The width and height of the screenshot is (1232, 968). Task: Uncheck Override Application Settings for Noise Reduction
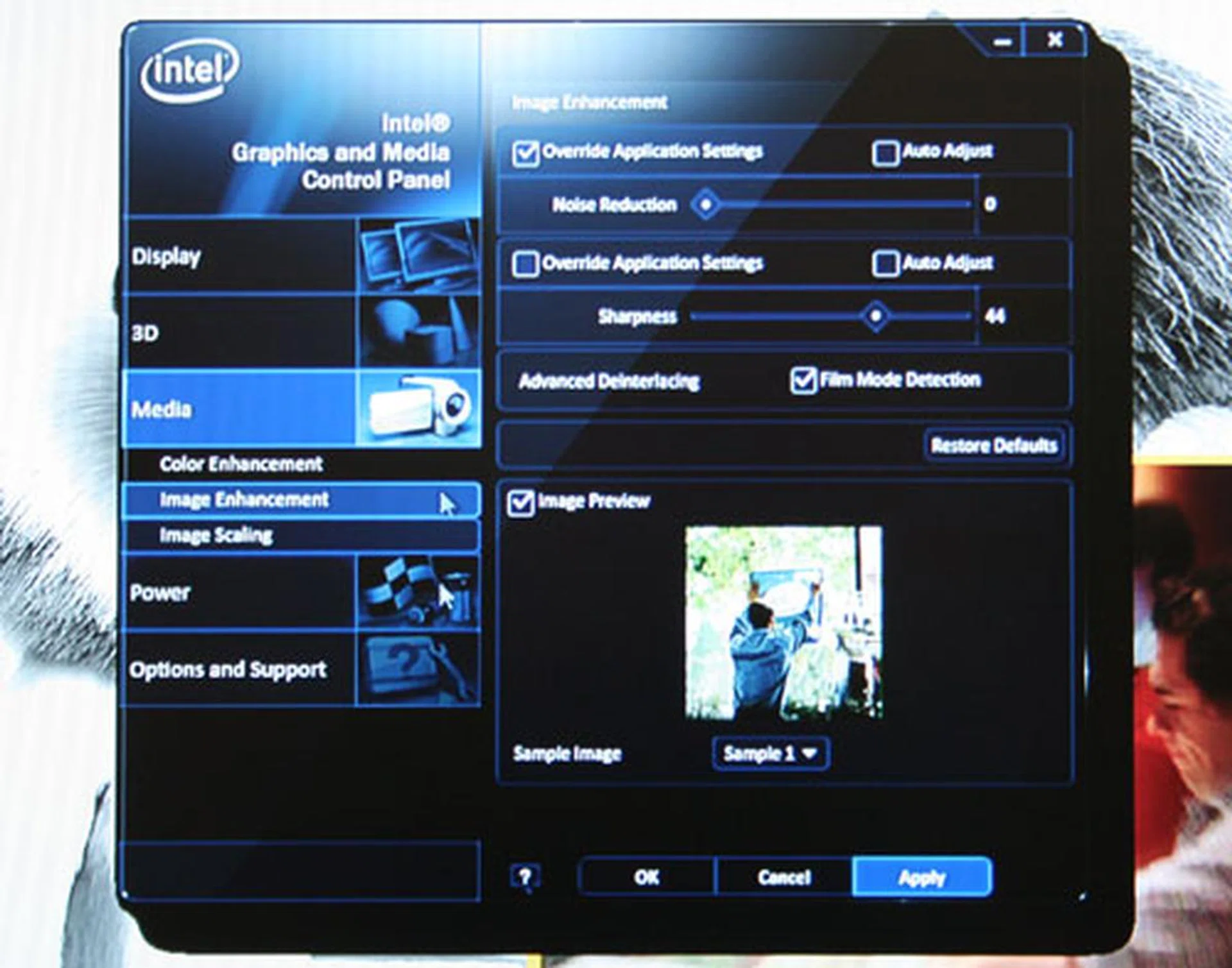coord(526,152)
